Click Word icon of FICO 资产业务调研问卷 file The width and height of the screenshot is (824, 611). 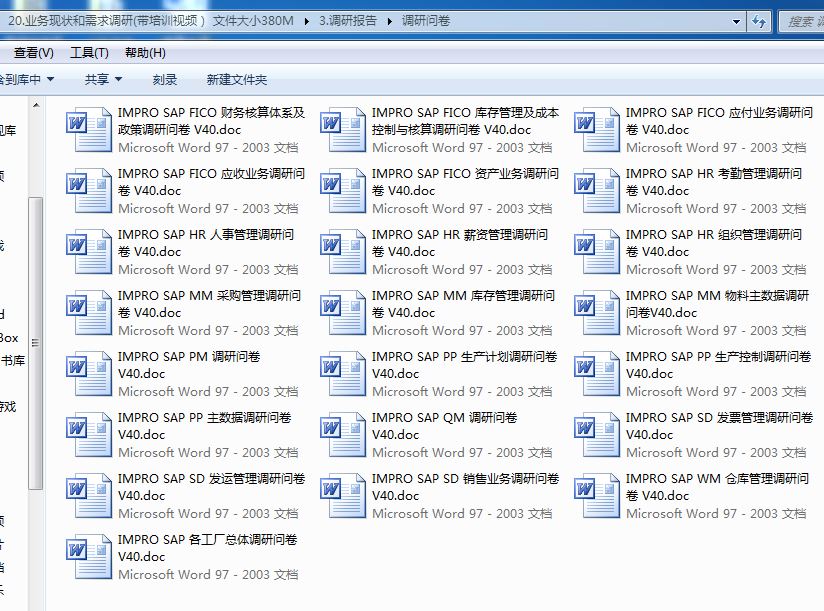tap(343, 191)
